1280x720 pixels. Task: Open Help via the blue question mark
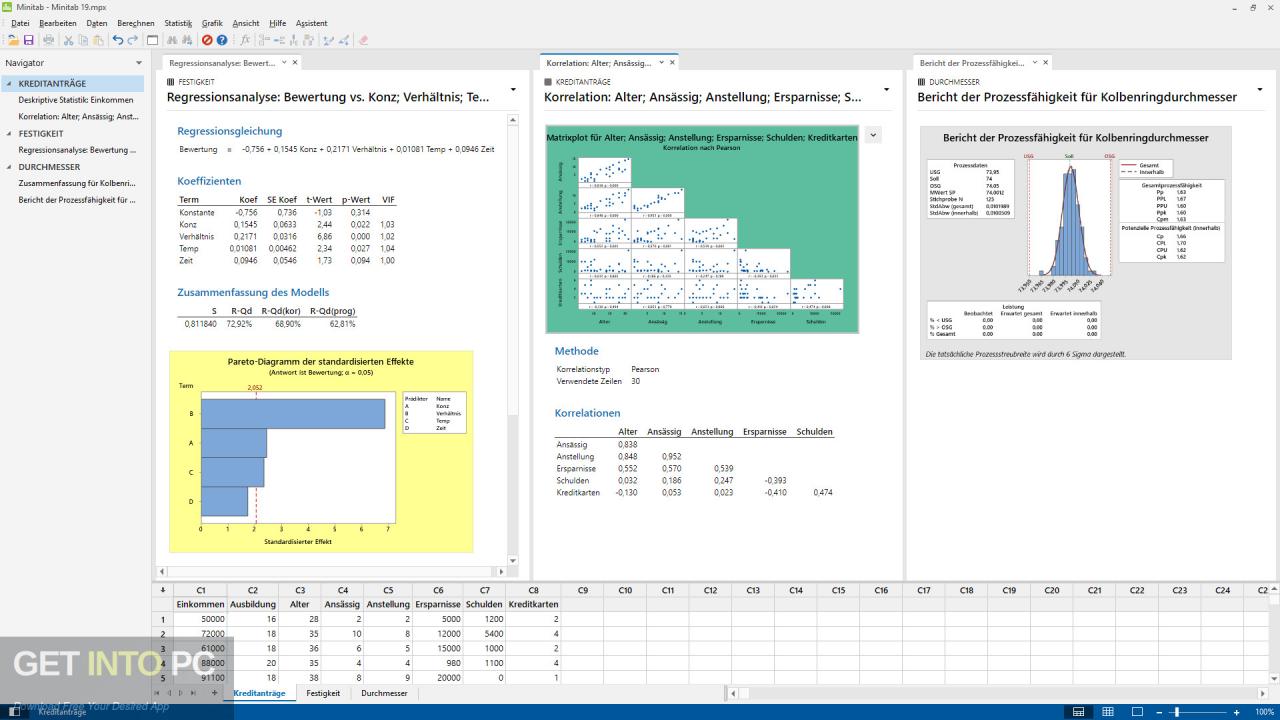coord(222,40)
